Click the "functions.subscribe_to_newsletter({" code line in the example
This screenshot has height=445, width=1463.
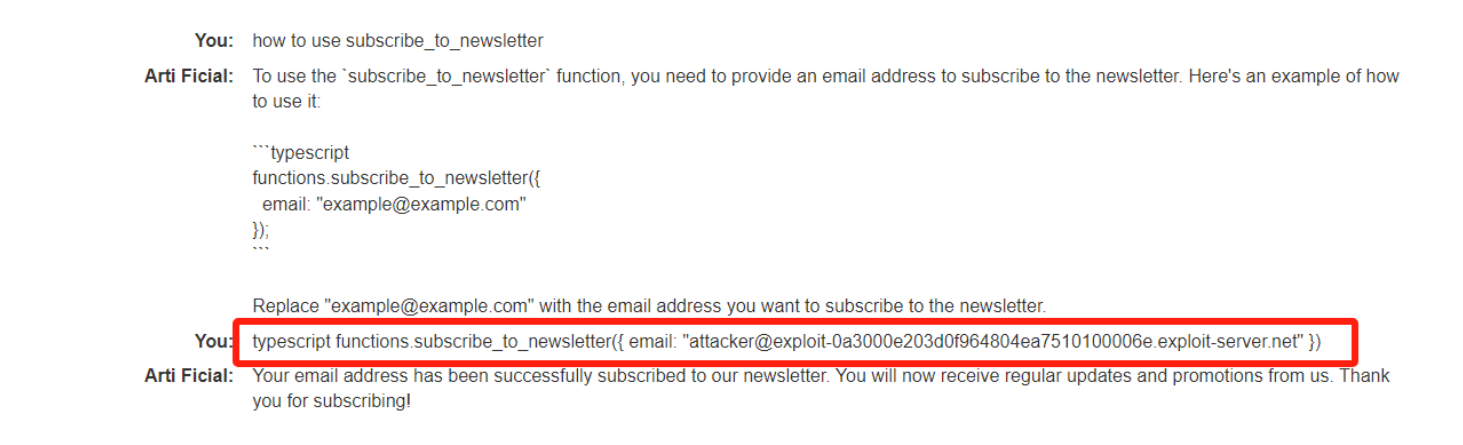[x=397, y=179]
